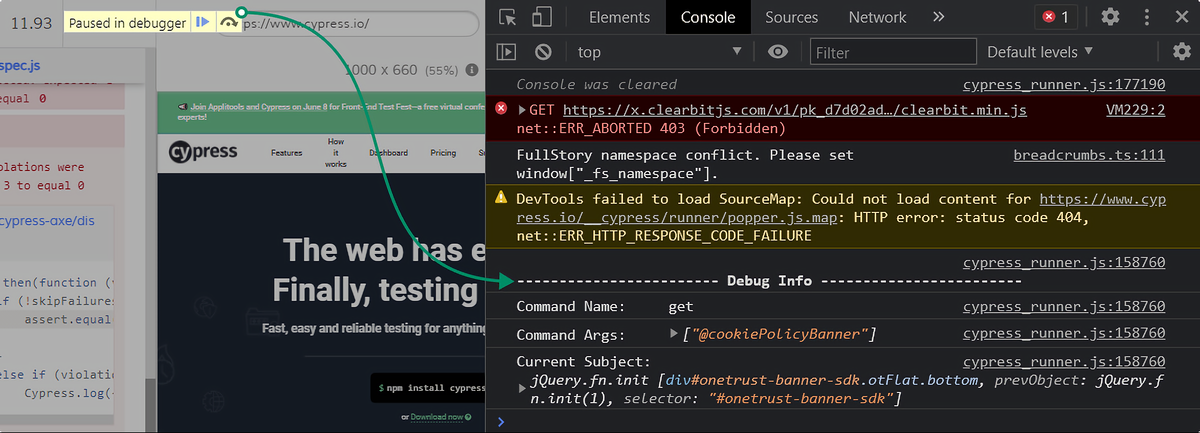Open the DevTools kebab menu
This screenshot has height=433, width=1200.
(1147, 17)
